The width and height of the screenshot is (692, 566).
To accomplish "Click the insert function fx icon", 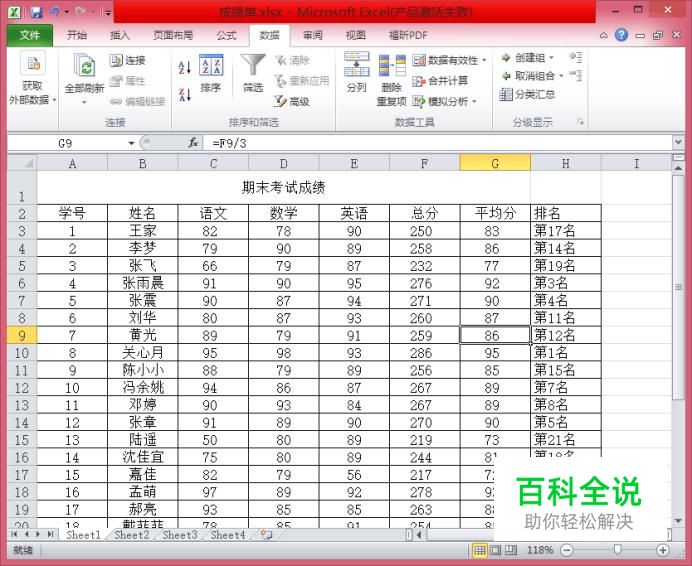I will pyautogui.click(x=193, y=143).
